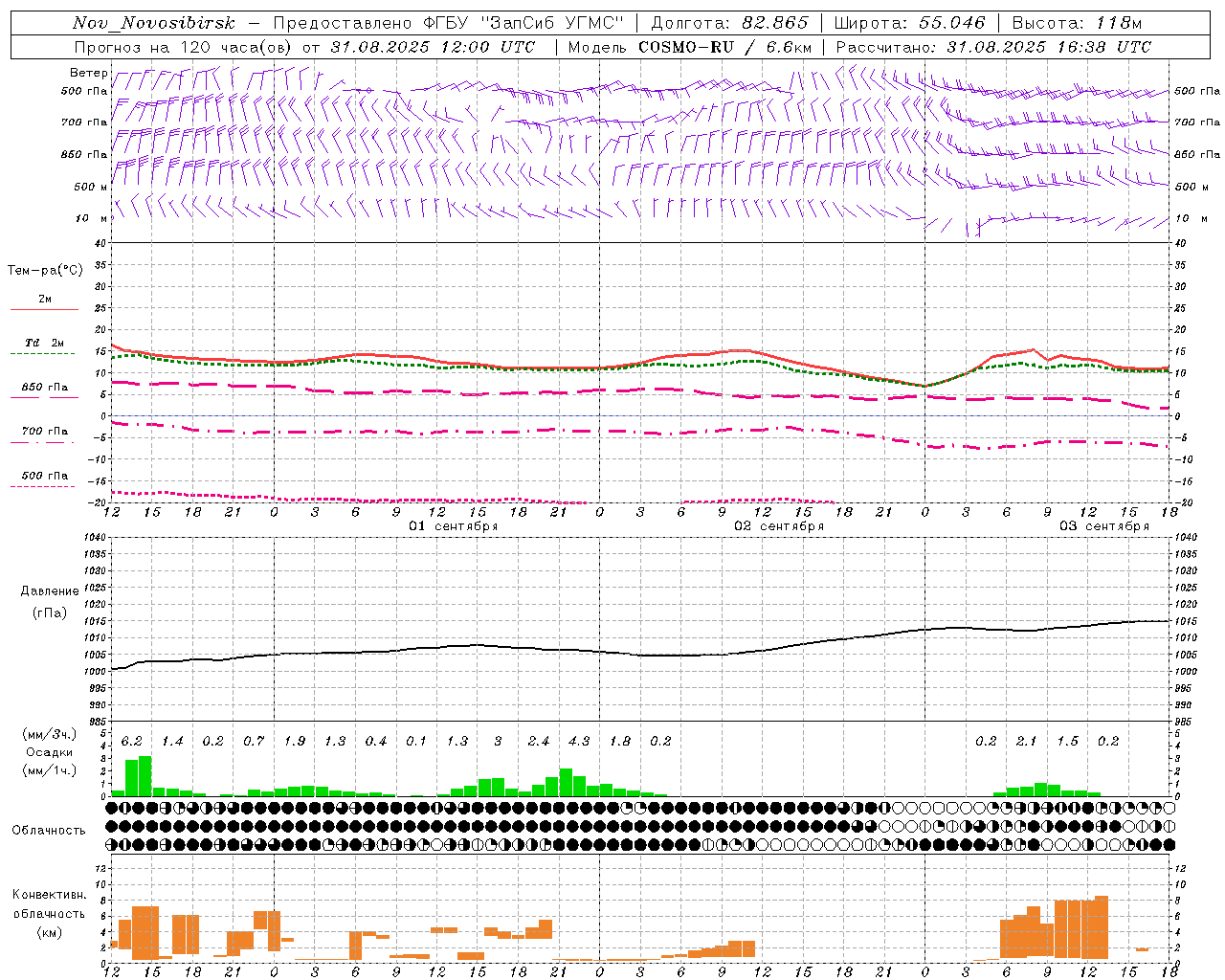Click the 2.1 precipitation total

pos(1027,741)
